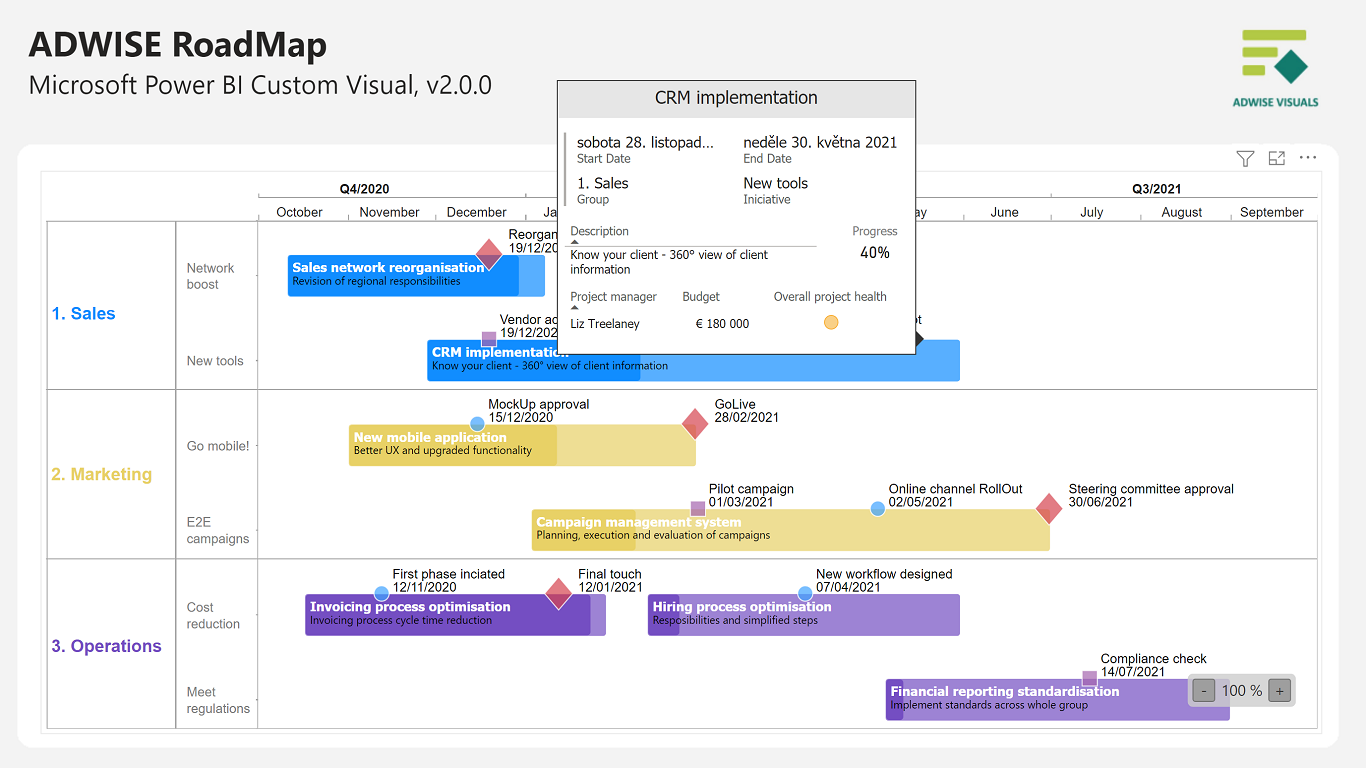Open the More options ellipsis menu
This screenshot has width=1366, height=768.
point(1308,158)
